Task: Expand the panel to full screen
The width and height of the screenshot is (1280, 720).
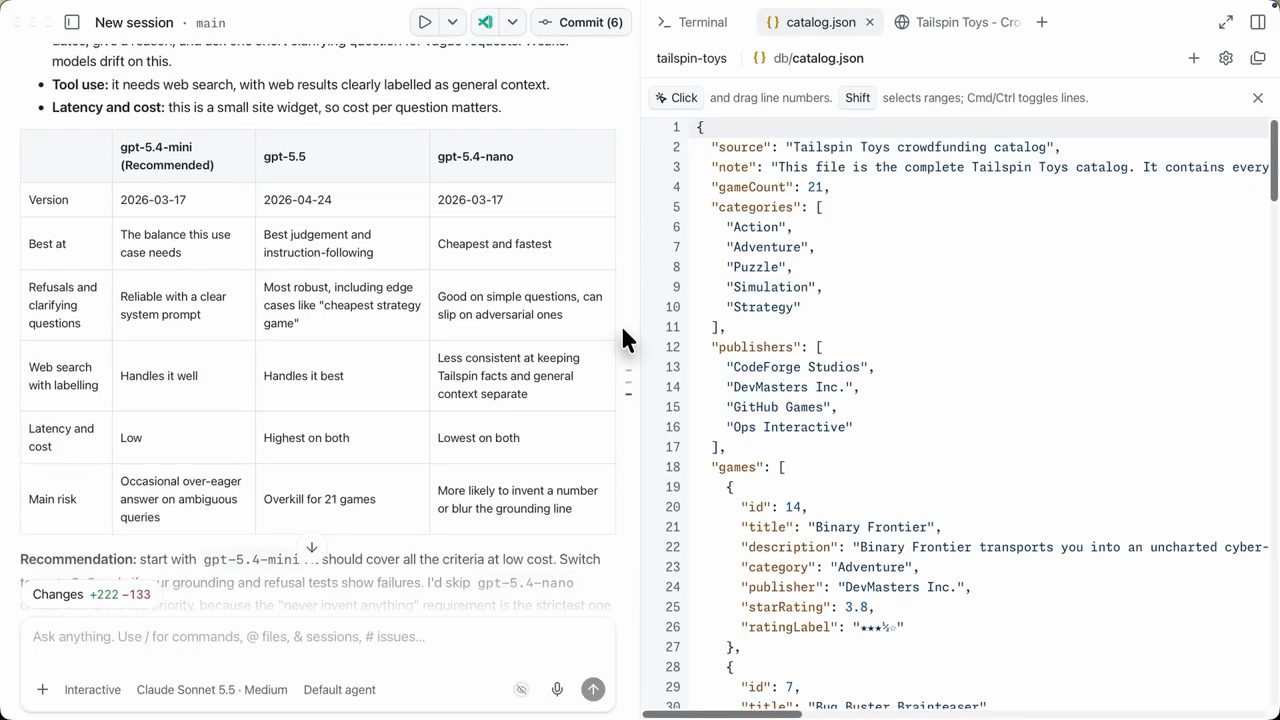Action: (x=1226, y=22)
